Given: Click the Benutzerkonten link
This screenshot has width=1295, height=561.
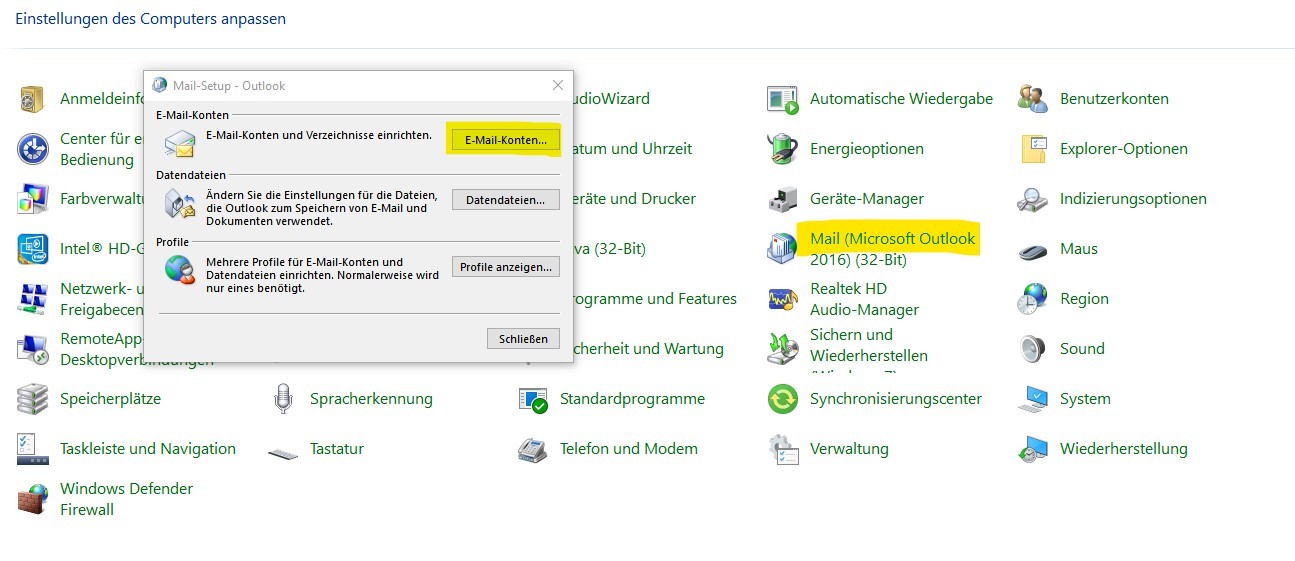Looking at the screenshot, I should pyautogui.click(x=1114, y=99).
